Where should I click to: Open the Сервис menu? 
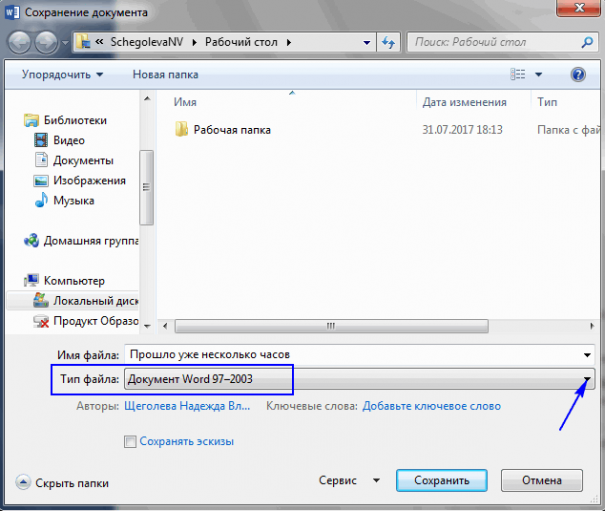[x=344, y=480]
